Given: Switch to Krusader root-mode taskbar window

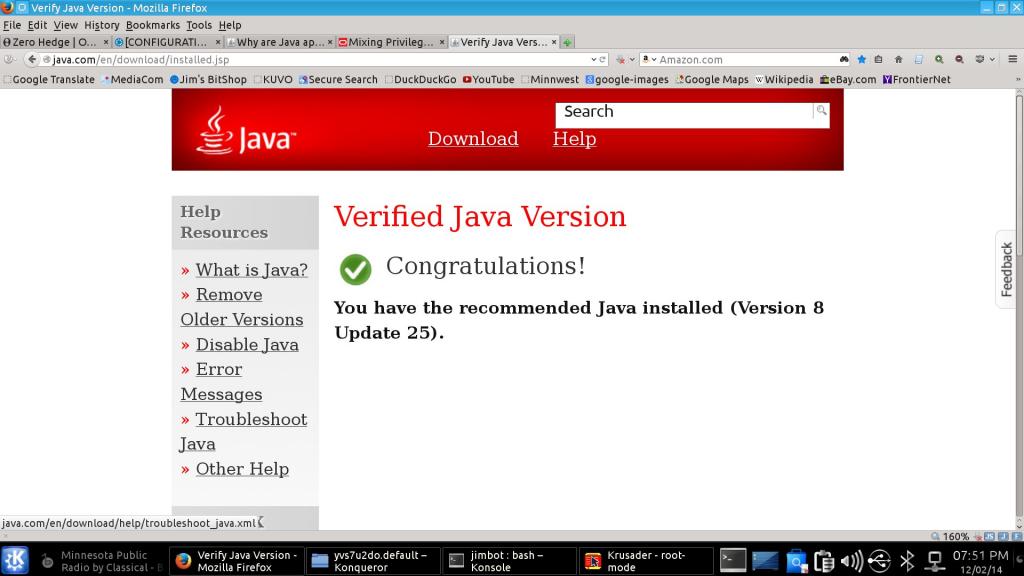Looking at the screenshot, I should (x=647, y=561).
